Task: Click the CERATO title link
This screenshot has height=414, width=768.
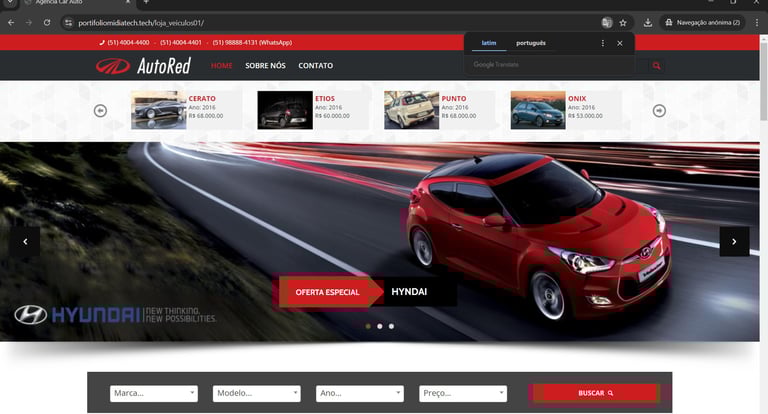Action: (x=202, y=98)
